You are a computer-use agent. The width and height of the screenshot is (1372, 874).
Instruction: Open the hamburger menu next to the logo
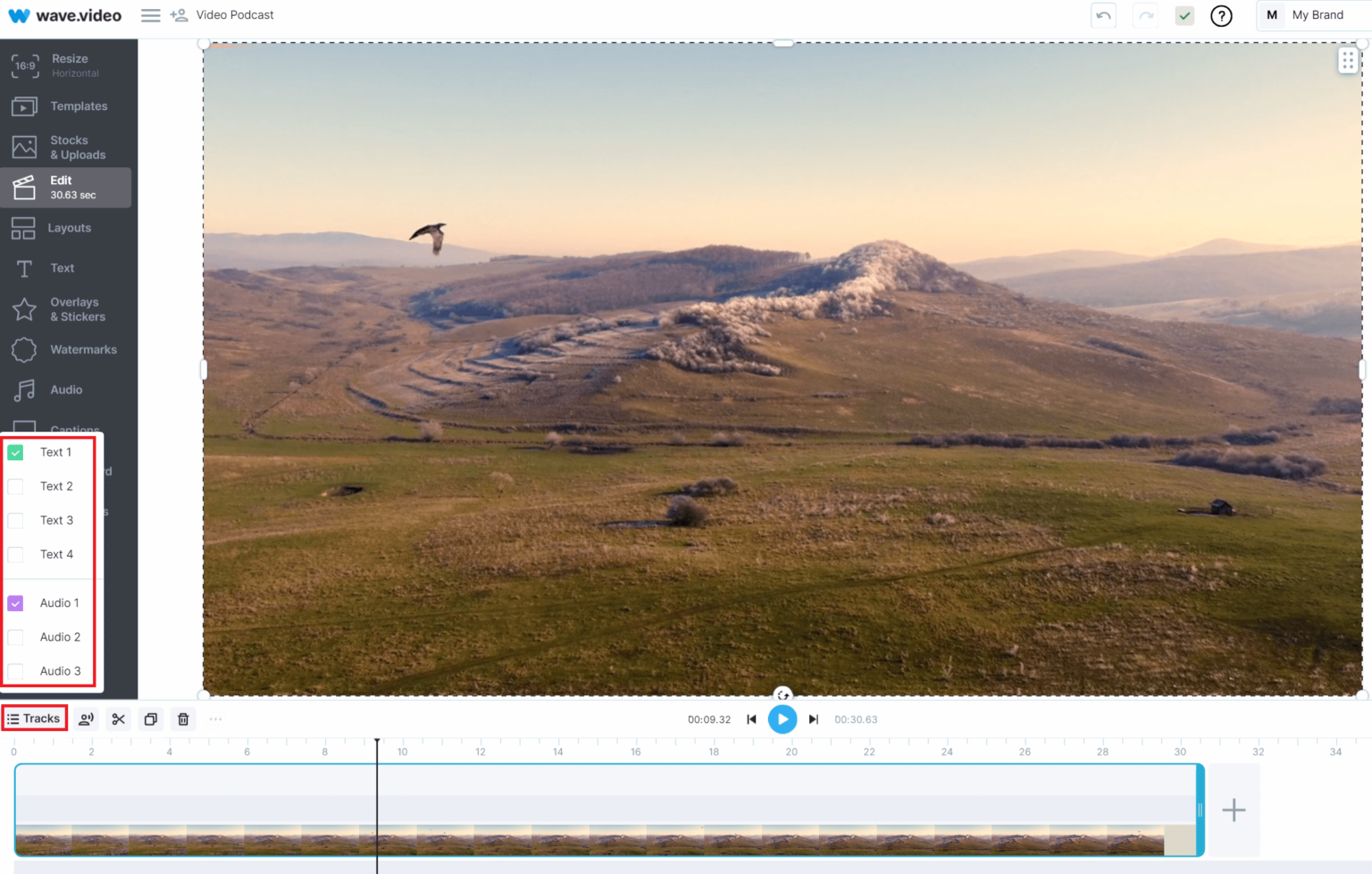click(x=150, y=15)
